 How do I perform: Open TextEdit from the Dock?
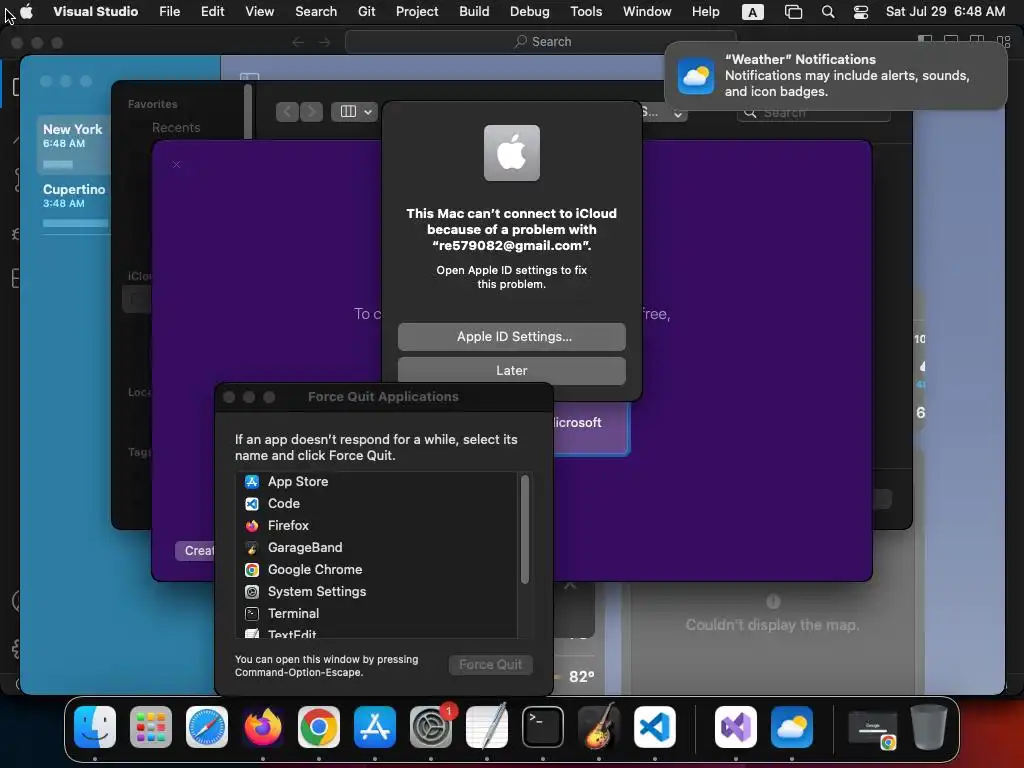(x=487, y=727)
